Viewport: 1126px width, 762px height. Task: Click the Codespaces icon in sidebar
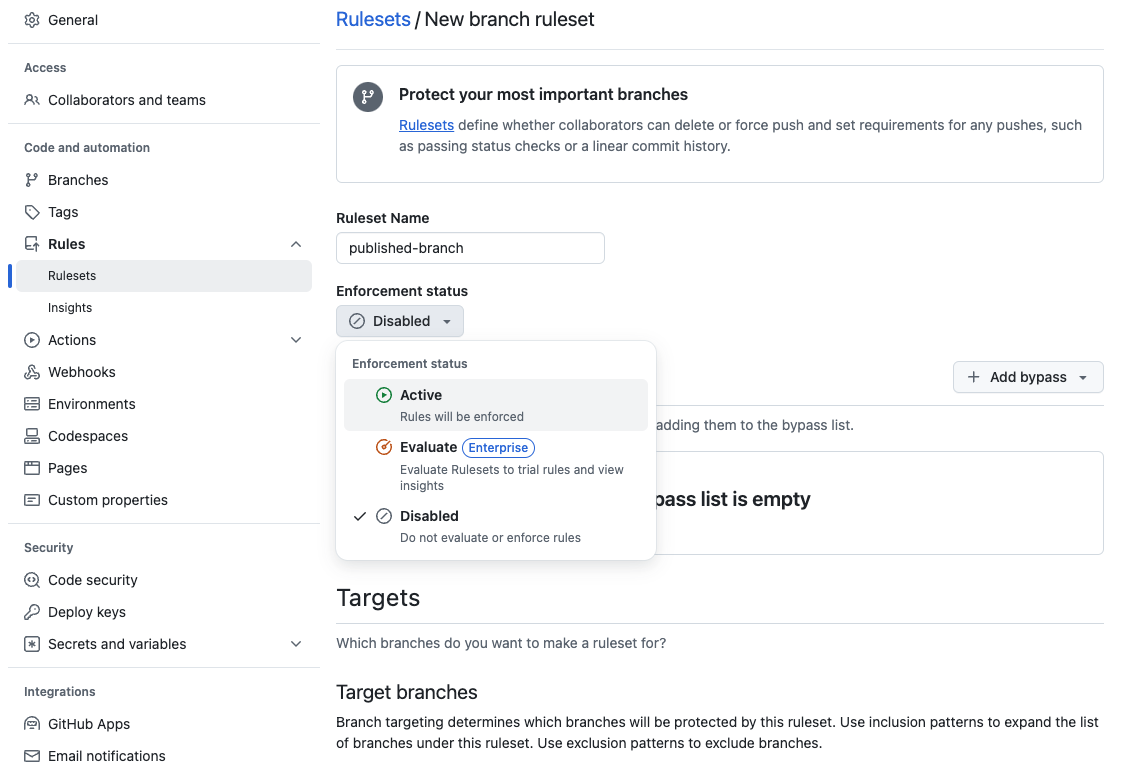coord(32,436)
